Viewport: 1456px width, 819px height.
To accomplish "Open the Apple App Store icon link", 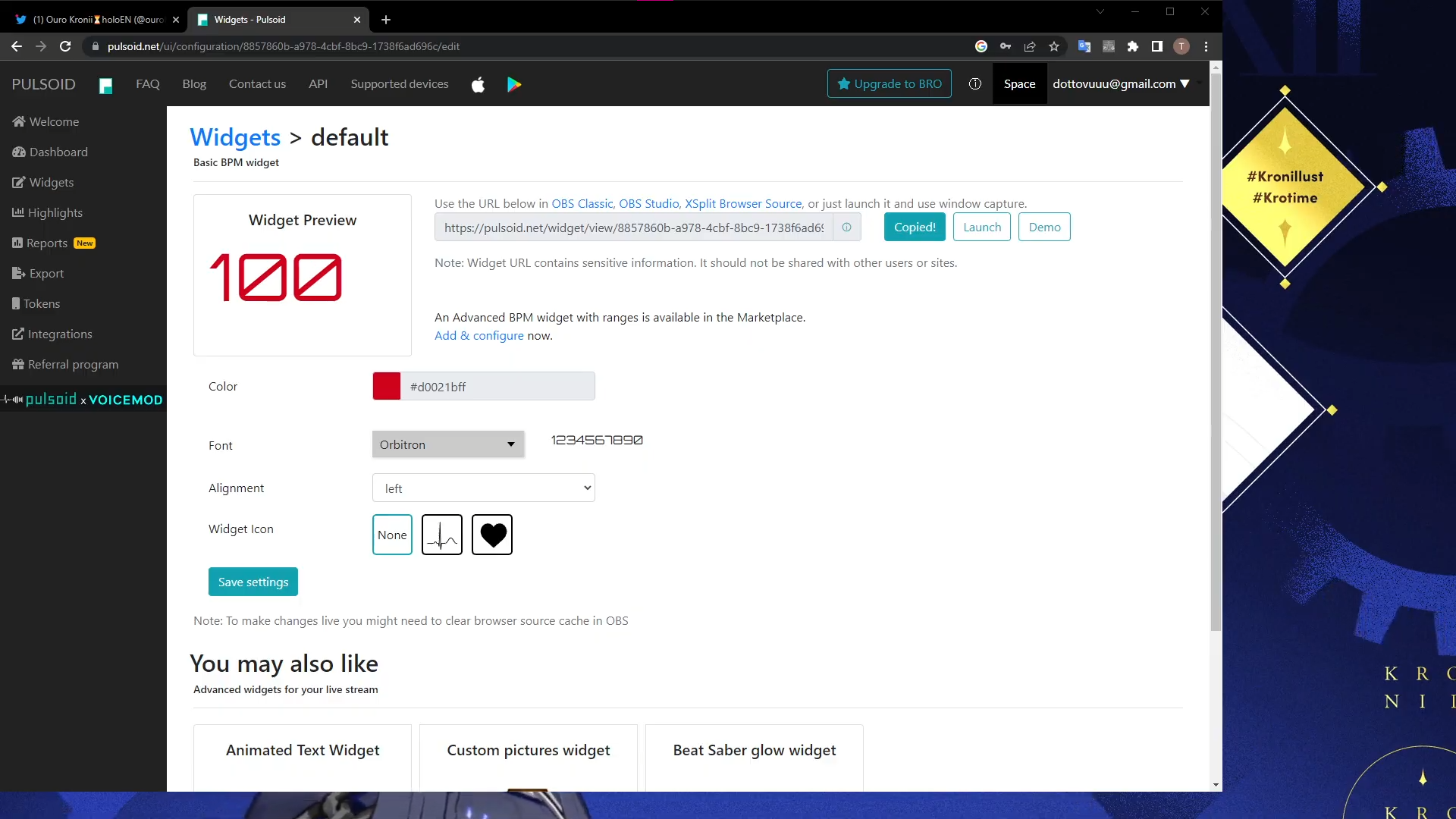I will 478,84.
